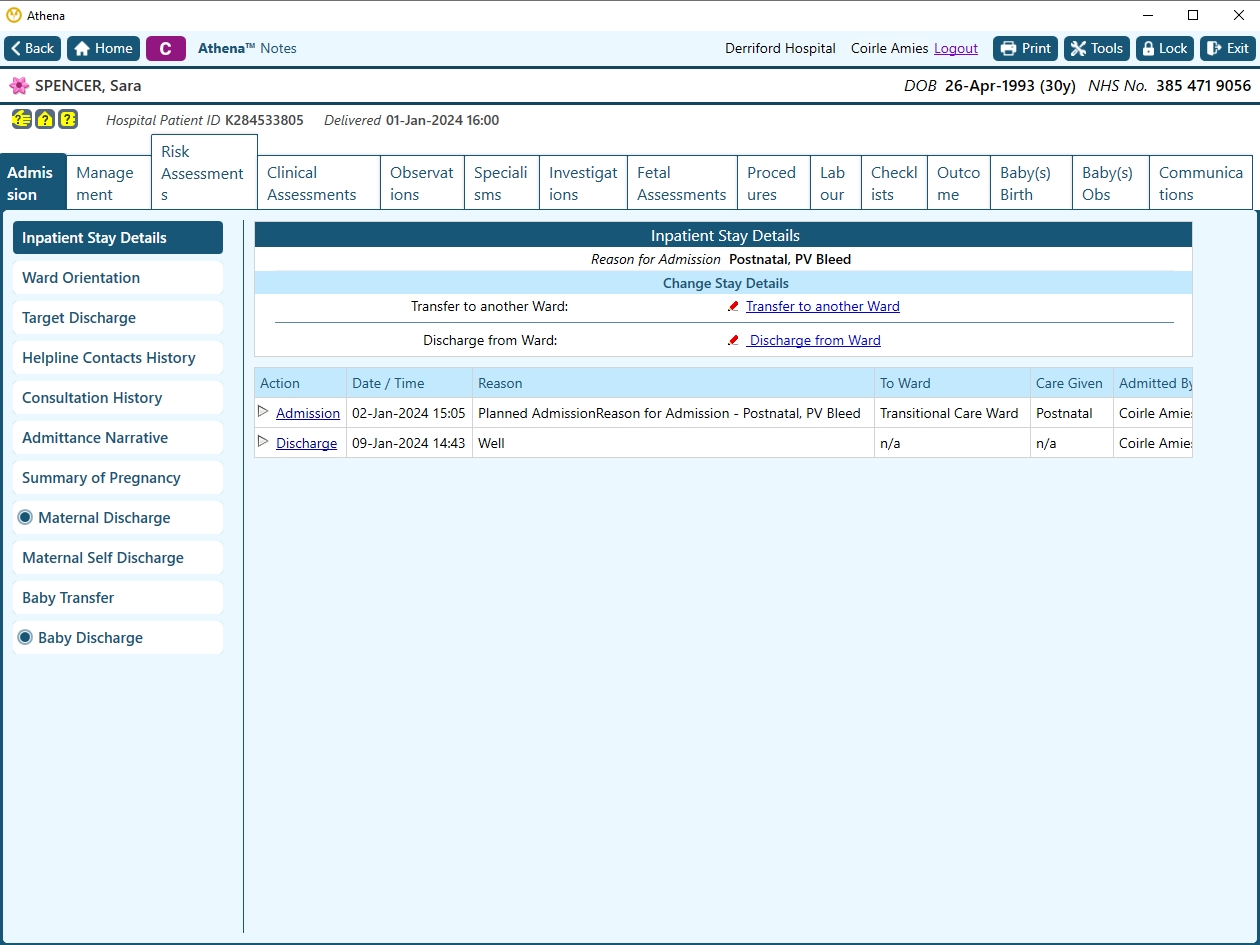This screenshot has width=1260, height=945.
Task: Open the Home screen
Action: tap(103, 48)
